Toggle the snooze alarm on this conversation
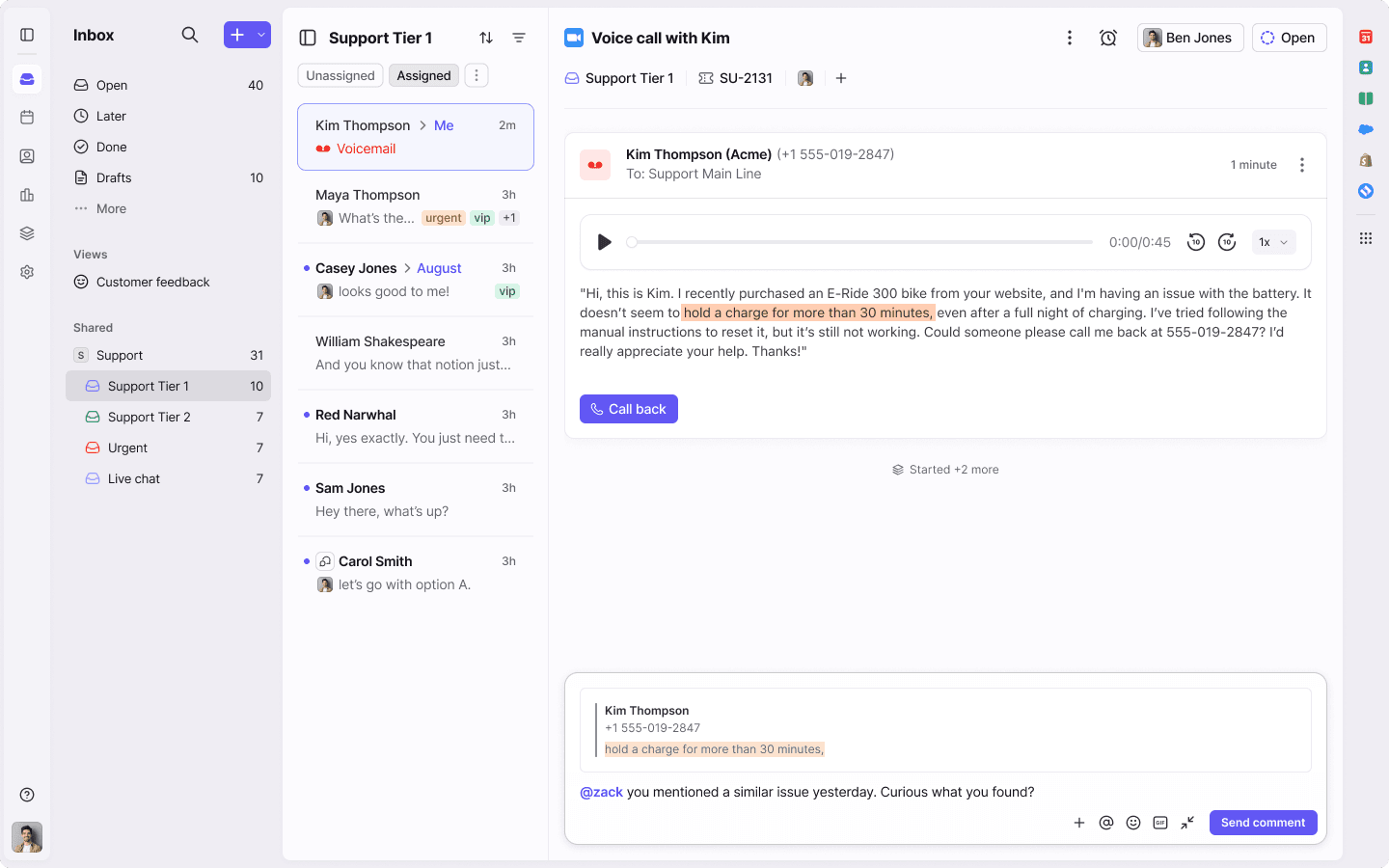Image resolution: width=1389 pixels, height=868 pixels. pyautogui.click(x=1108, y=37)
